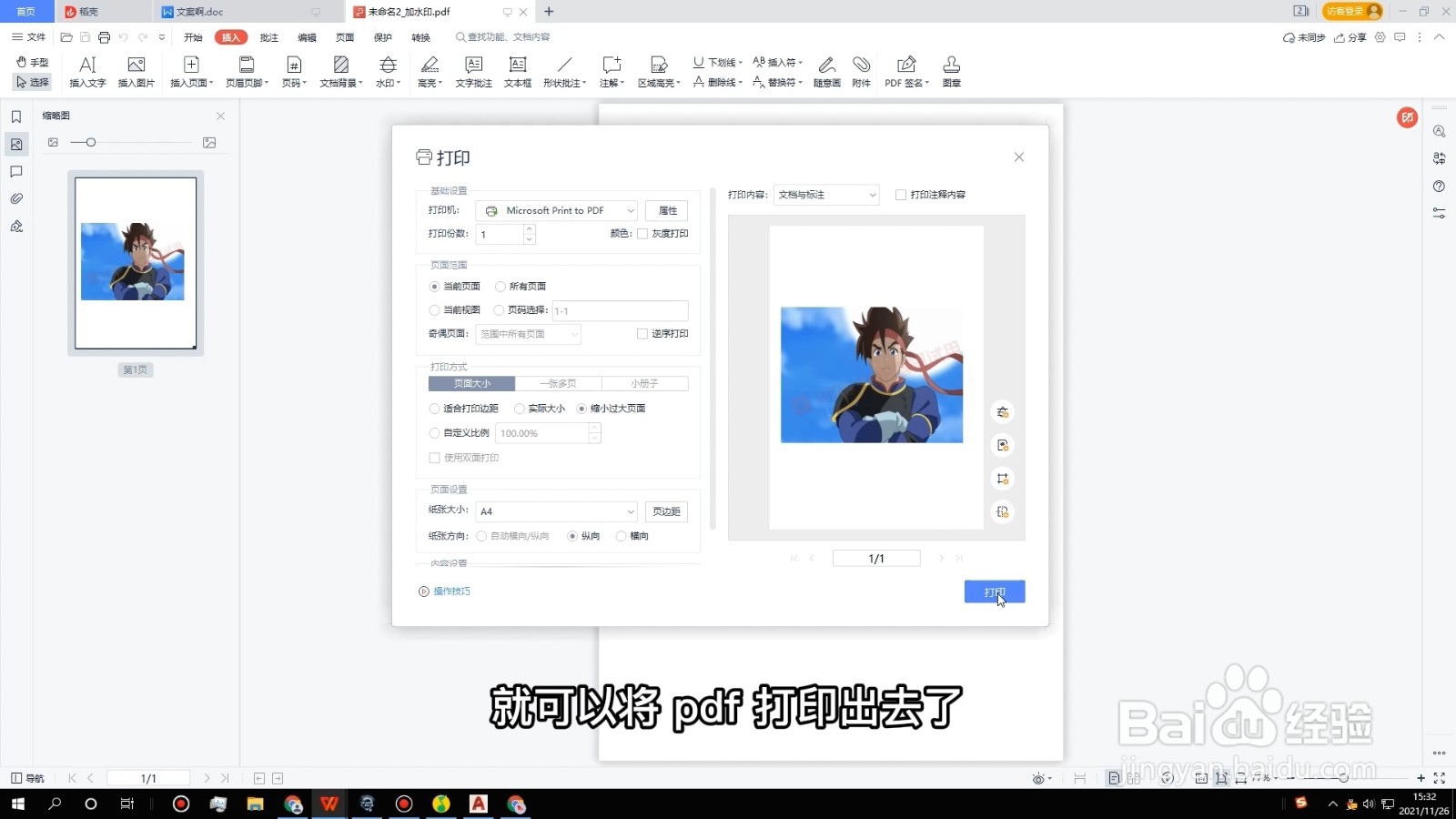Click the 图章 (stamp) tool
The width and height of the screenshot is (1456, 819).
tap(951, 71)
